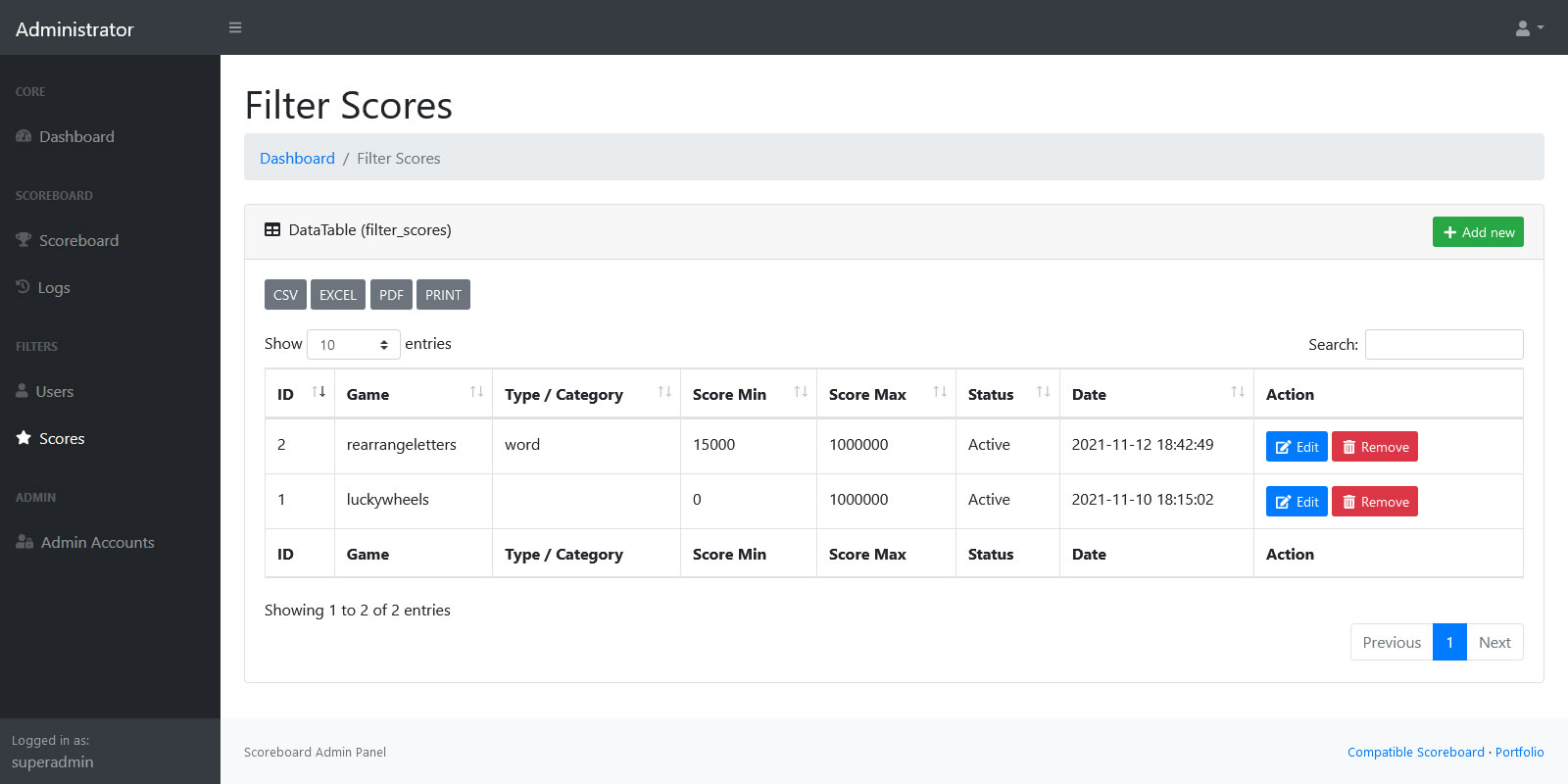Viewport: 1568px width, 784px height.
Task: Export table as CSV
Action: point(285,295)
